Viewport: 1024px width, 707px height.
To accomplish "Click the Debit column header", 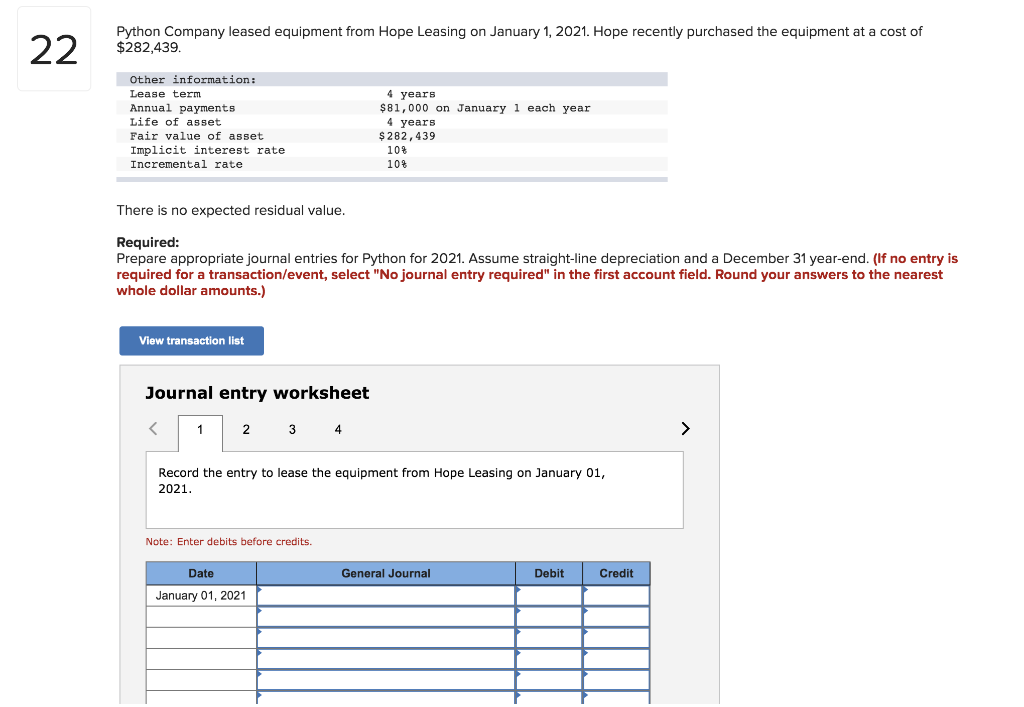I will [548, 573].
